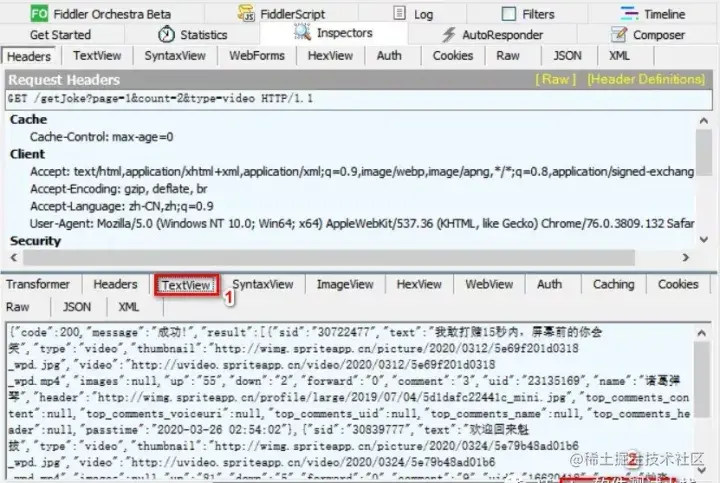Screen dimensions: 720x483
Task: Click the horizontal scroll right arrow
Action: (686, 257)
